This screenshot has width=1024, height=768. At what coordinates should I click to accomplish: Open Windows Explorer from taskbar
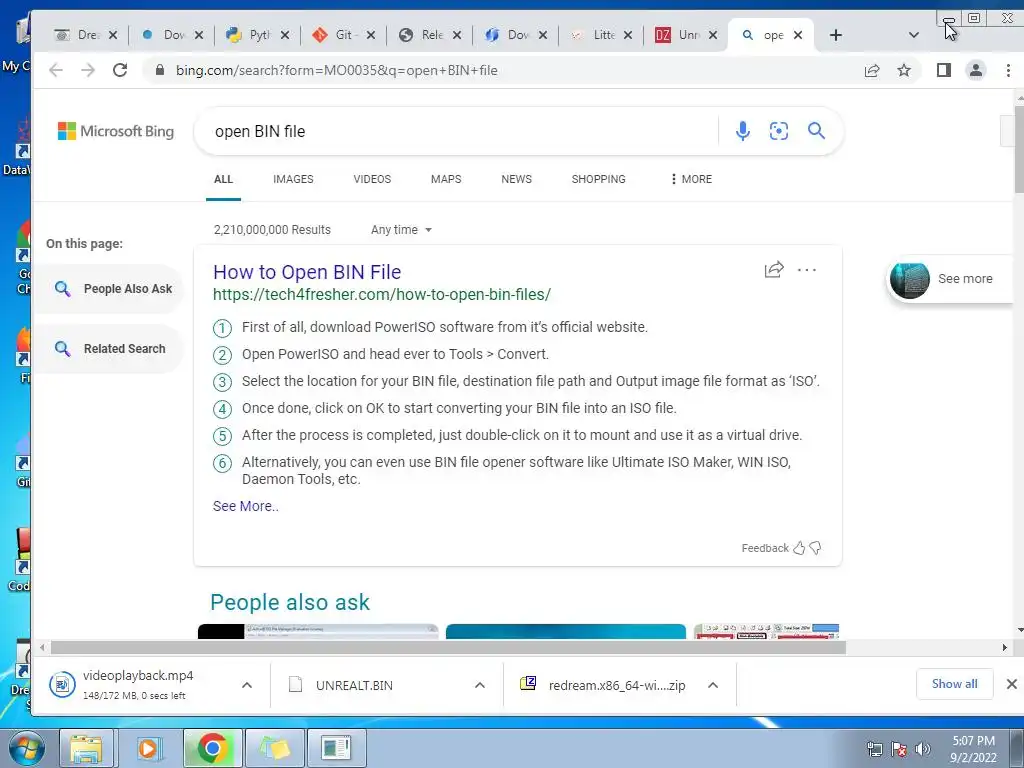pyautogui.click(x=86, y=748)
